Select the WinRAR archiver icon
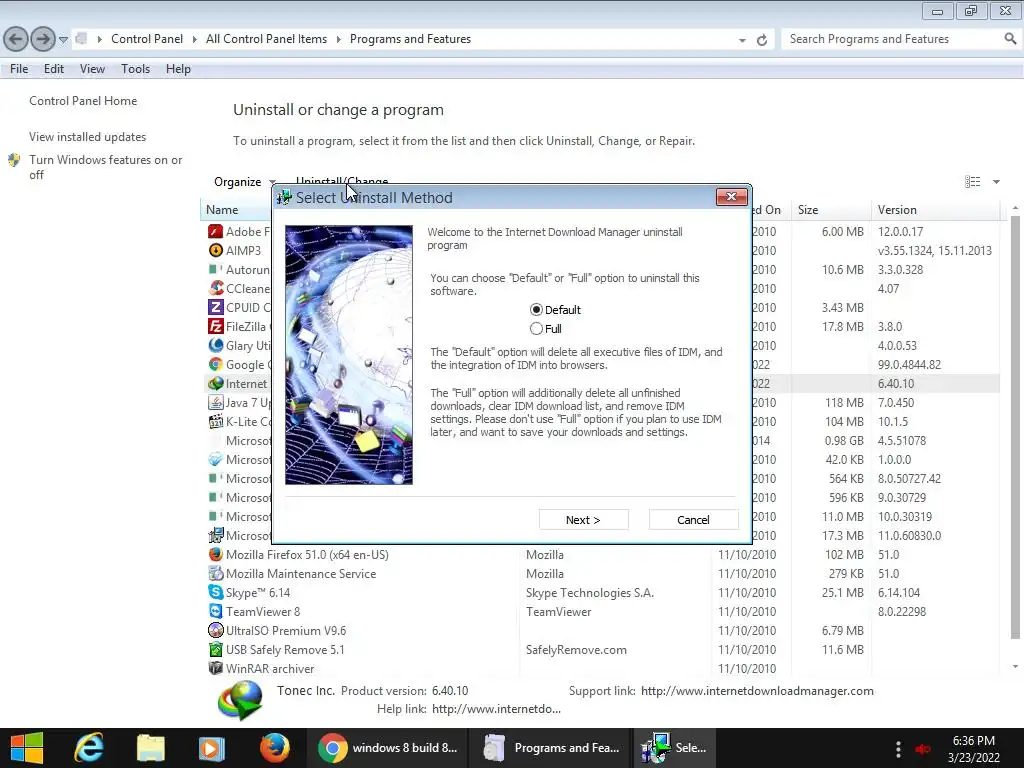Image resolution: width=1024 pixels, height=768 pixels. [216, 668]
